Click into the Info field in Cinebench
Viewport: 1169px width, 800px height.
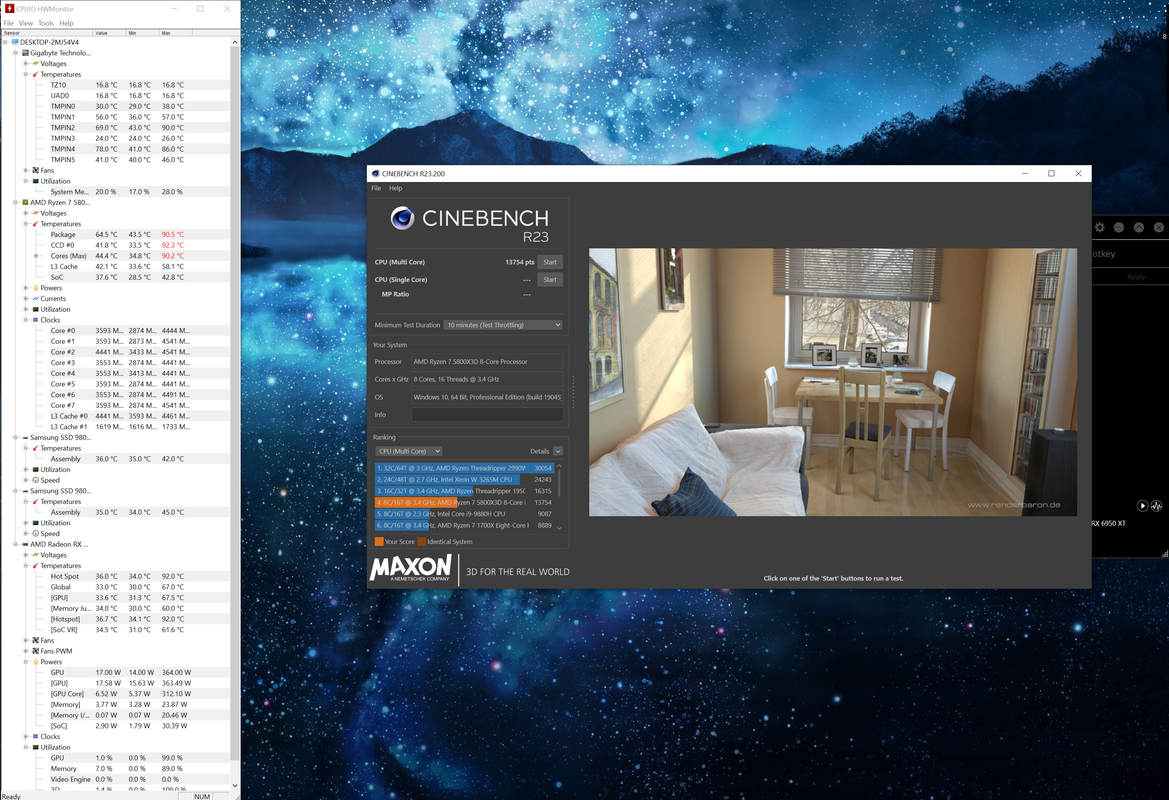tap(488, 415)
